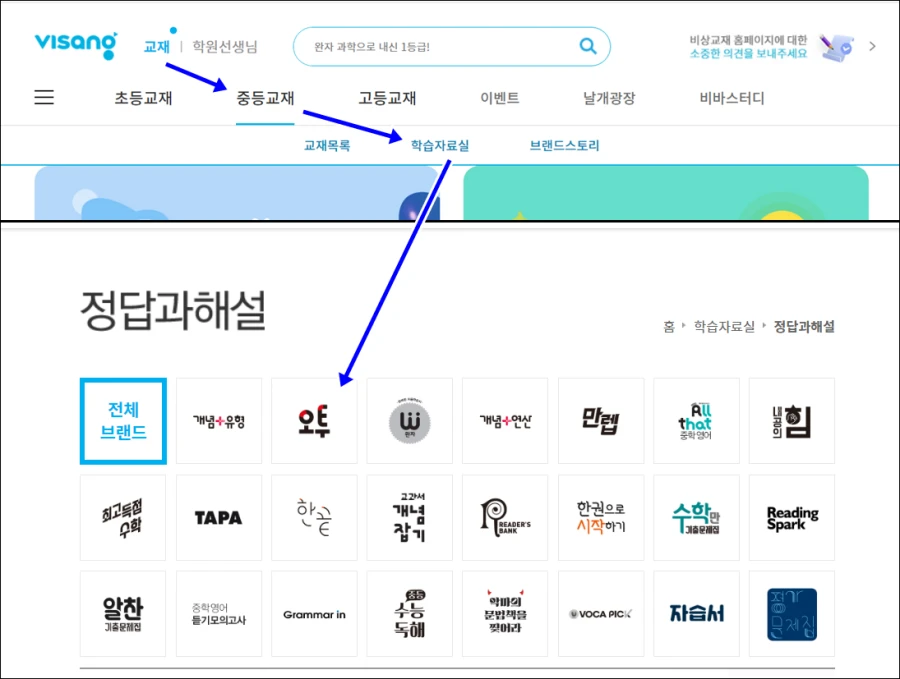
Task: Select the All that 중학영어 tile
Action: [696, 421]
